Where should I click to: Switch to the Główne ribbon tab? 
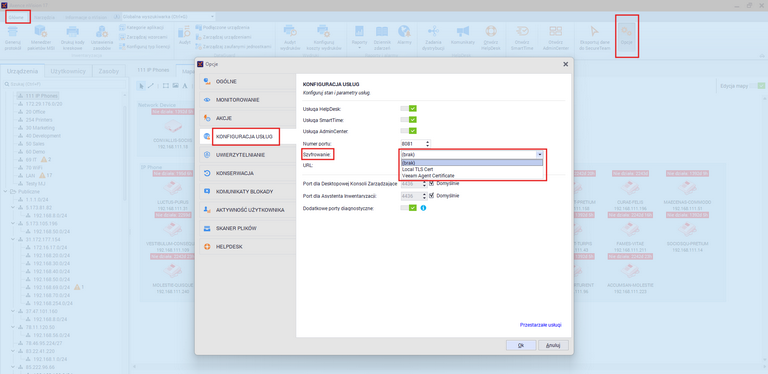tap(16, 17)
